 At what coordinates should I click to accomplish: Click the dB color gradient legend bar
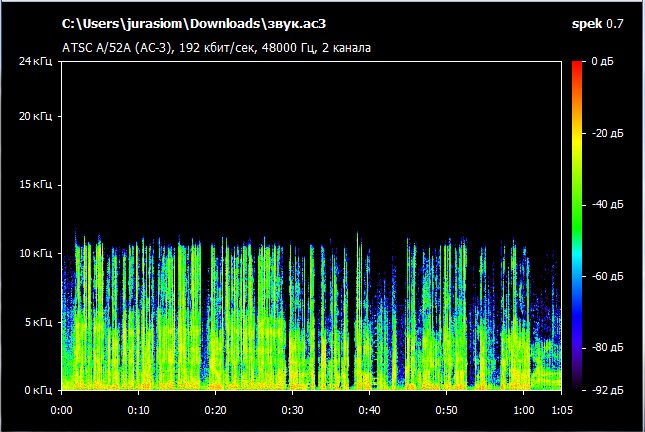tap(577, 225)
